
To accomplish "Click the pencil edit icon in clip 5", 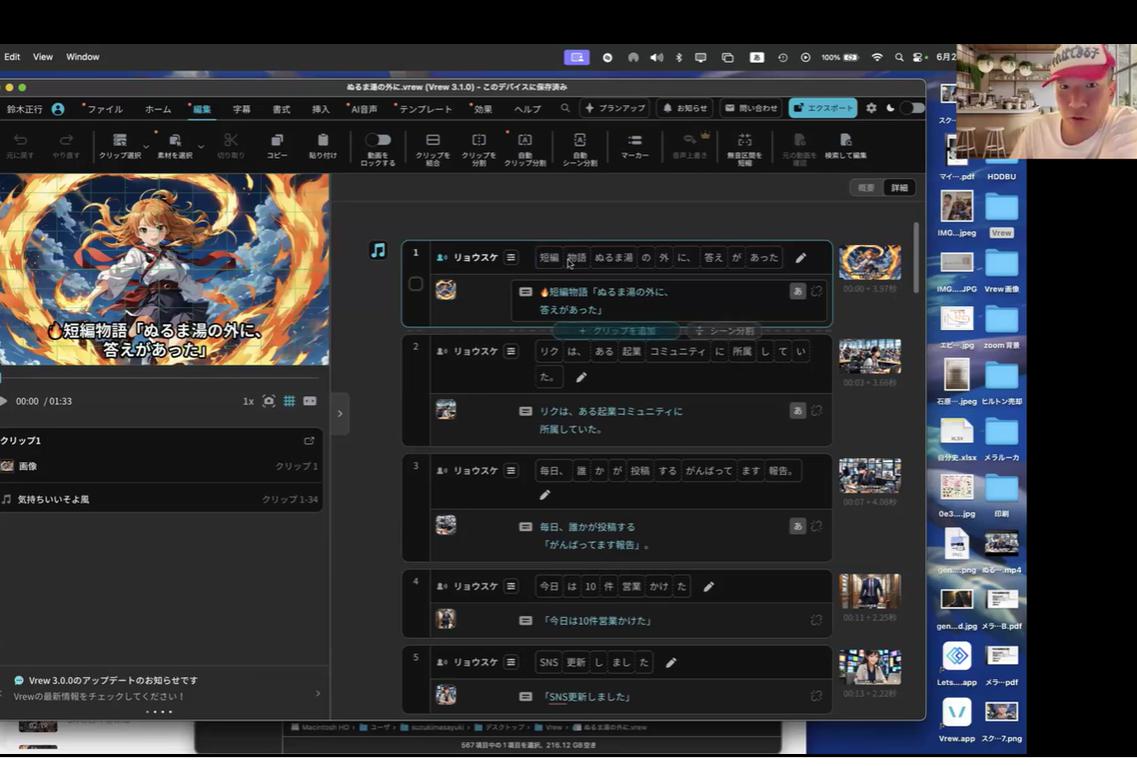I will pos(671,662).
